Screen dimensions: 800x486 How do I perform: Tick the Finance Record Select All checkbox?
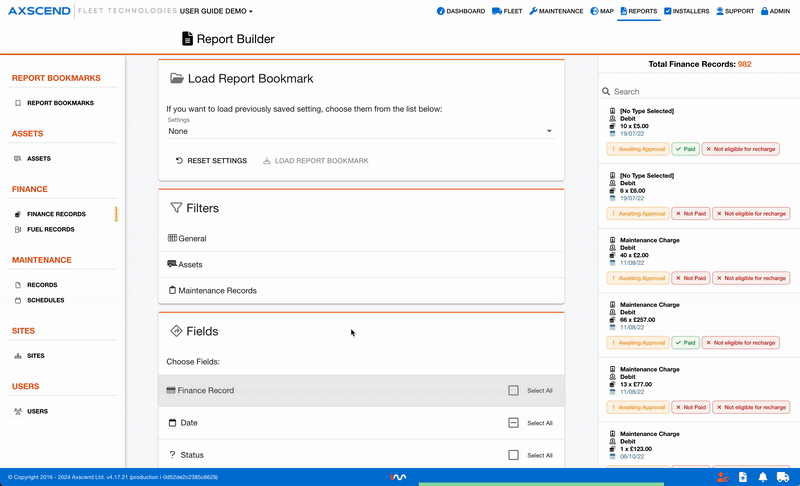(x=513, y=391)
